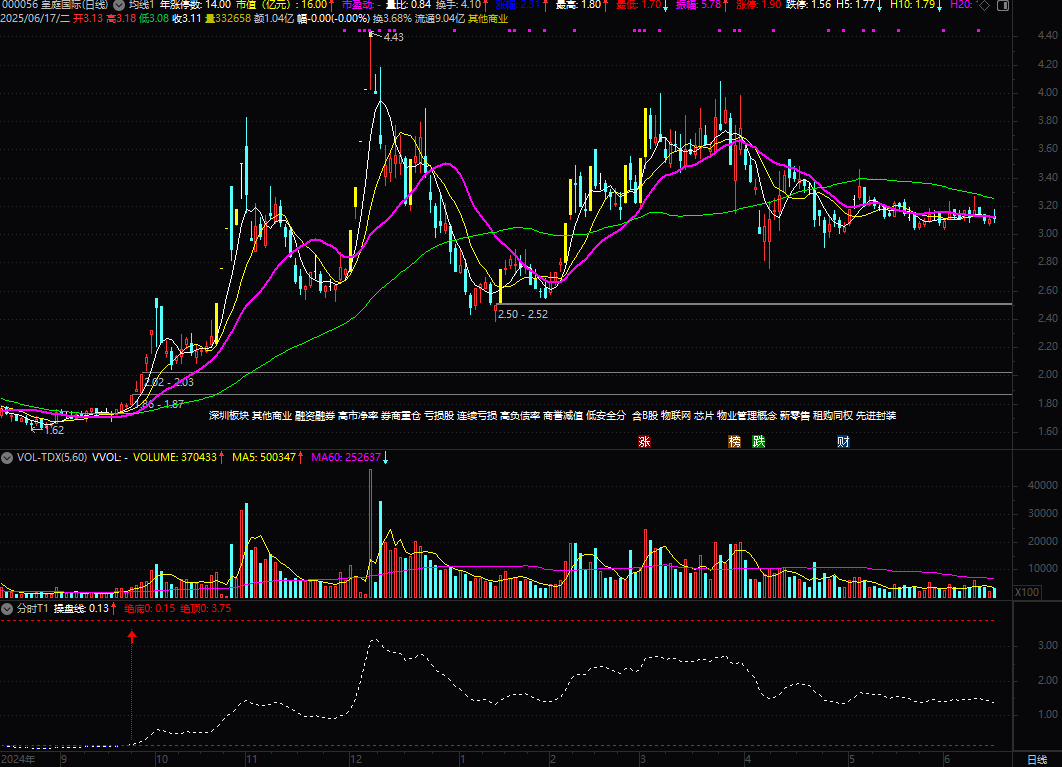Open the 新零售 concept tag
The width and height of the screenshot is (1062, 767).
[795, 415]
